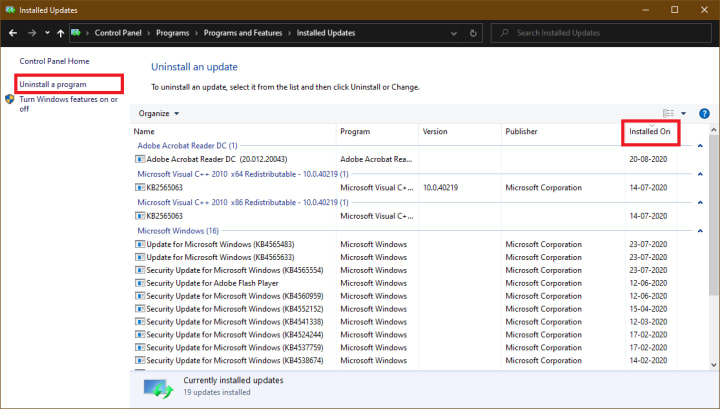This screenshot has width=720, height=409.
Task: Click the Forward navigation arrow
Action: pos(32,33)
